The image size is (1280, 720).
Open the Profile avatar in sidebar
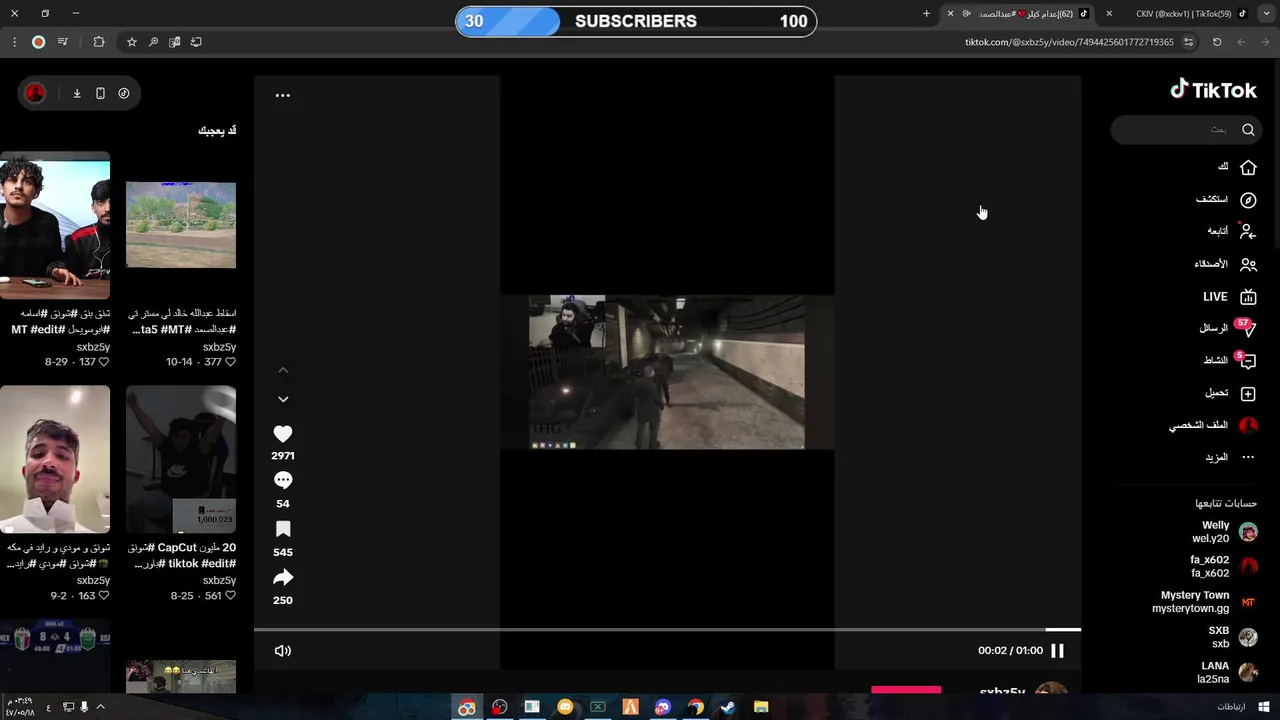(1248, 425)
